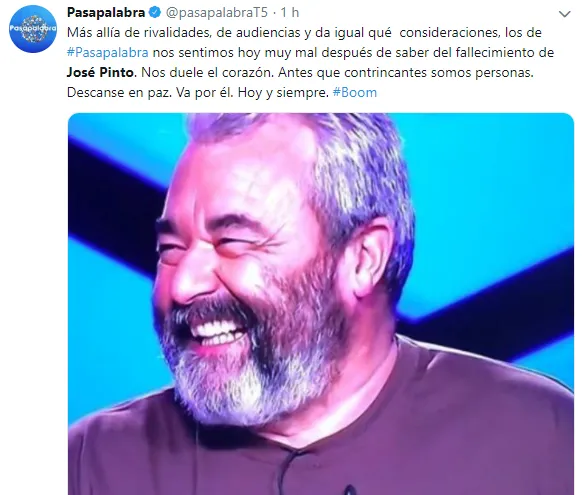The height and width of the screenshot is (495, 582).
Task: Click the phrase Descanse en paz
Action: tap(120, 92)
